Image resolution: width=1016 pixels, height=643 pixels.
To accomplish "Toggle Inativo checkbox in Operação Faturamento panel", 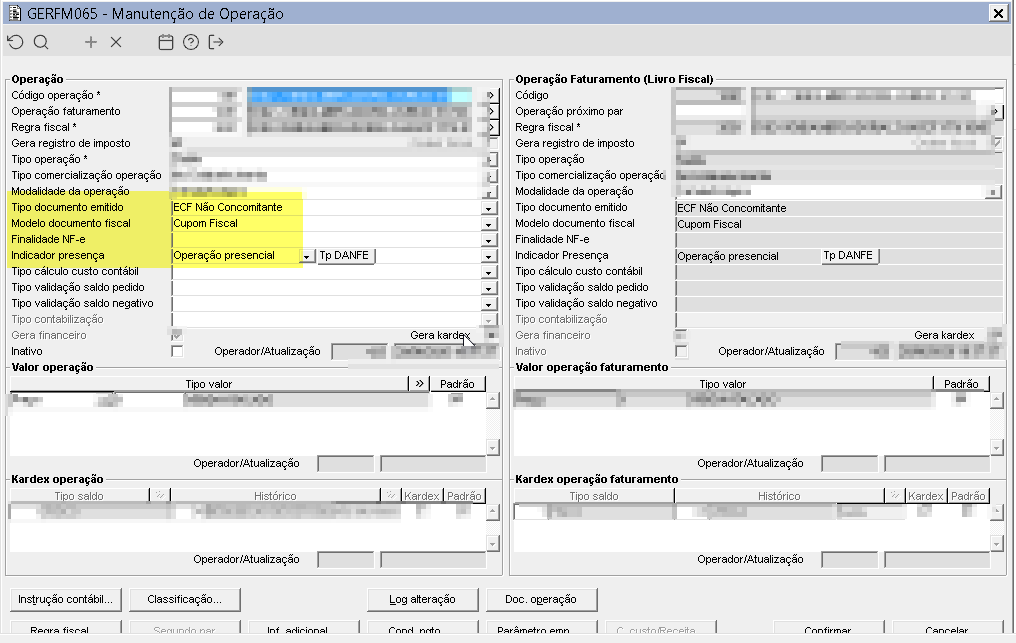I will (681, 351).
